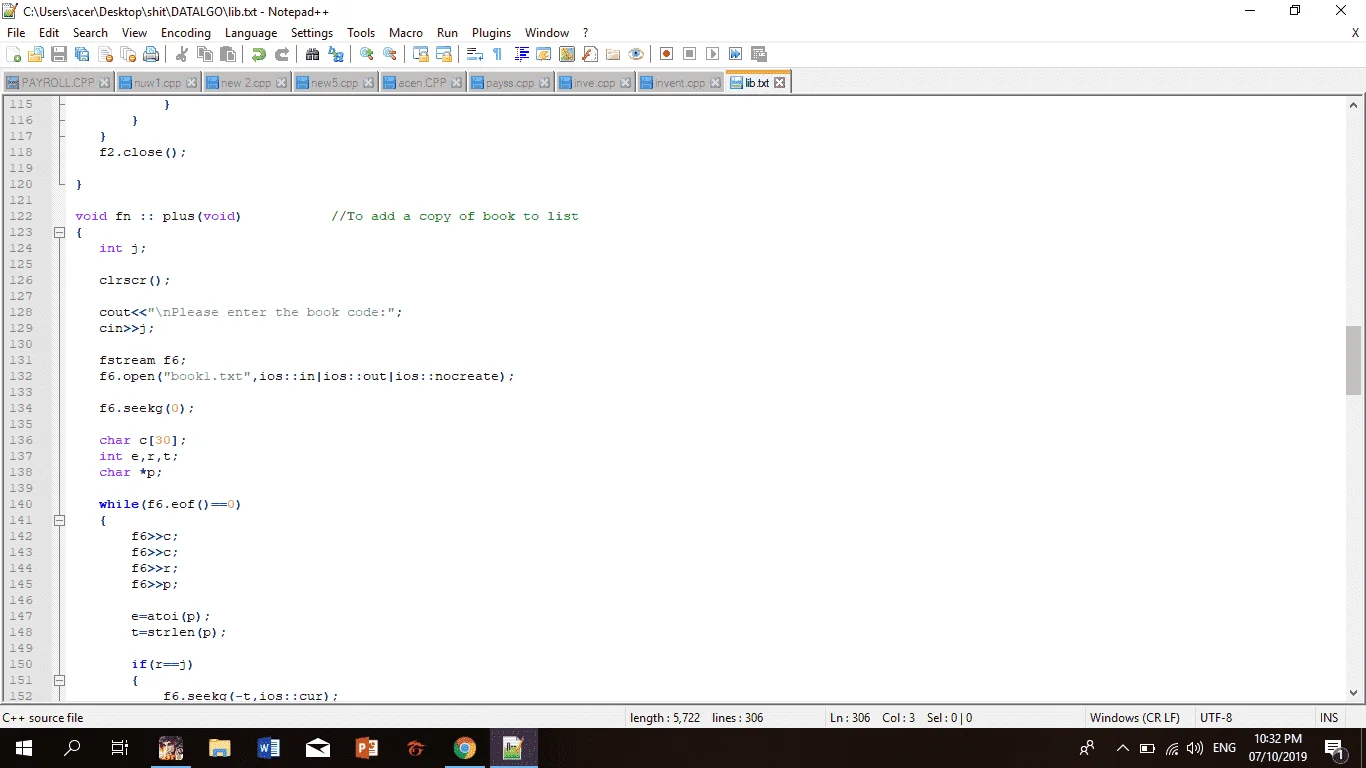This screenshot has width=1366, height=768.
Task: Open the Windows Start button
Action: point(24,748)
